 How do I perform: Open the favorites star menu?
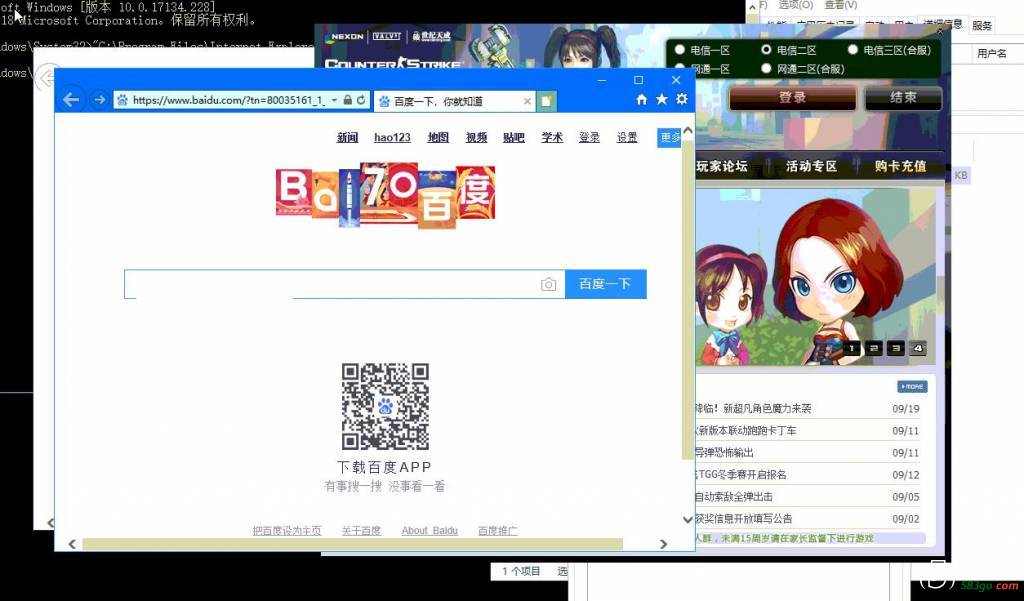[662, 99]
